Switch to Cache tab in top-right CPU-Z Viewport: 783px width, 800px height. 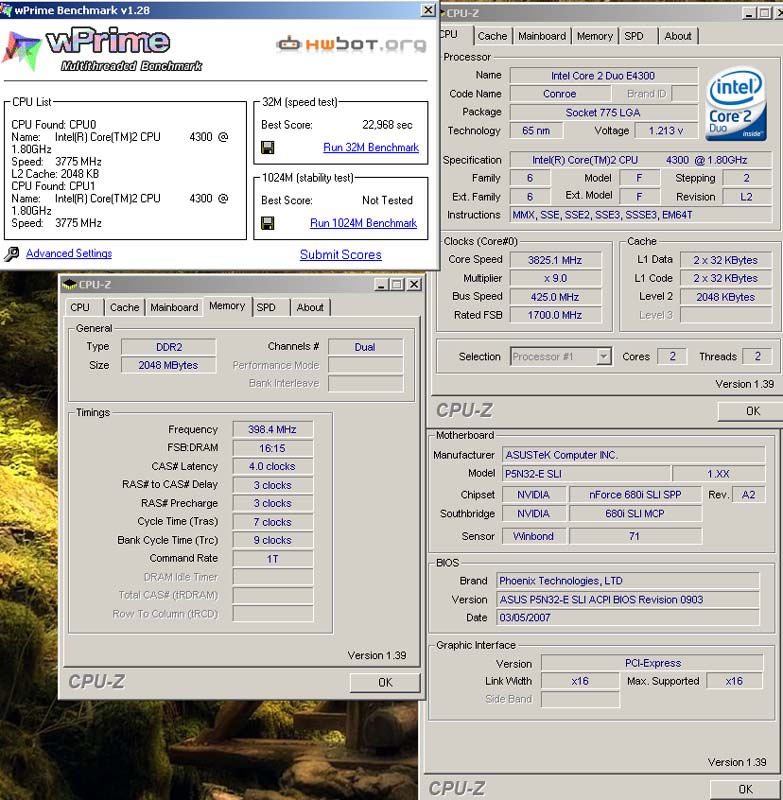[492, 36]
